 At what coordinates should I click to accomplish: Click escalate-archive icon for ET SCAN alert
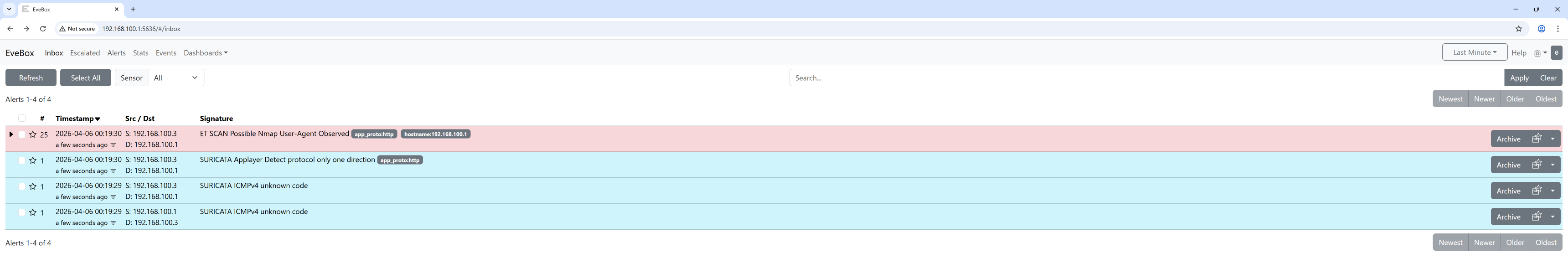click(x=1537, y=139)
